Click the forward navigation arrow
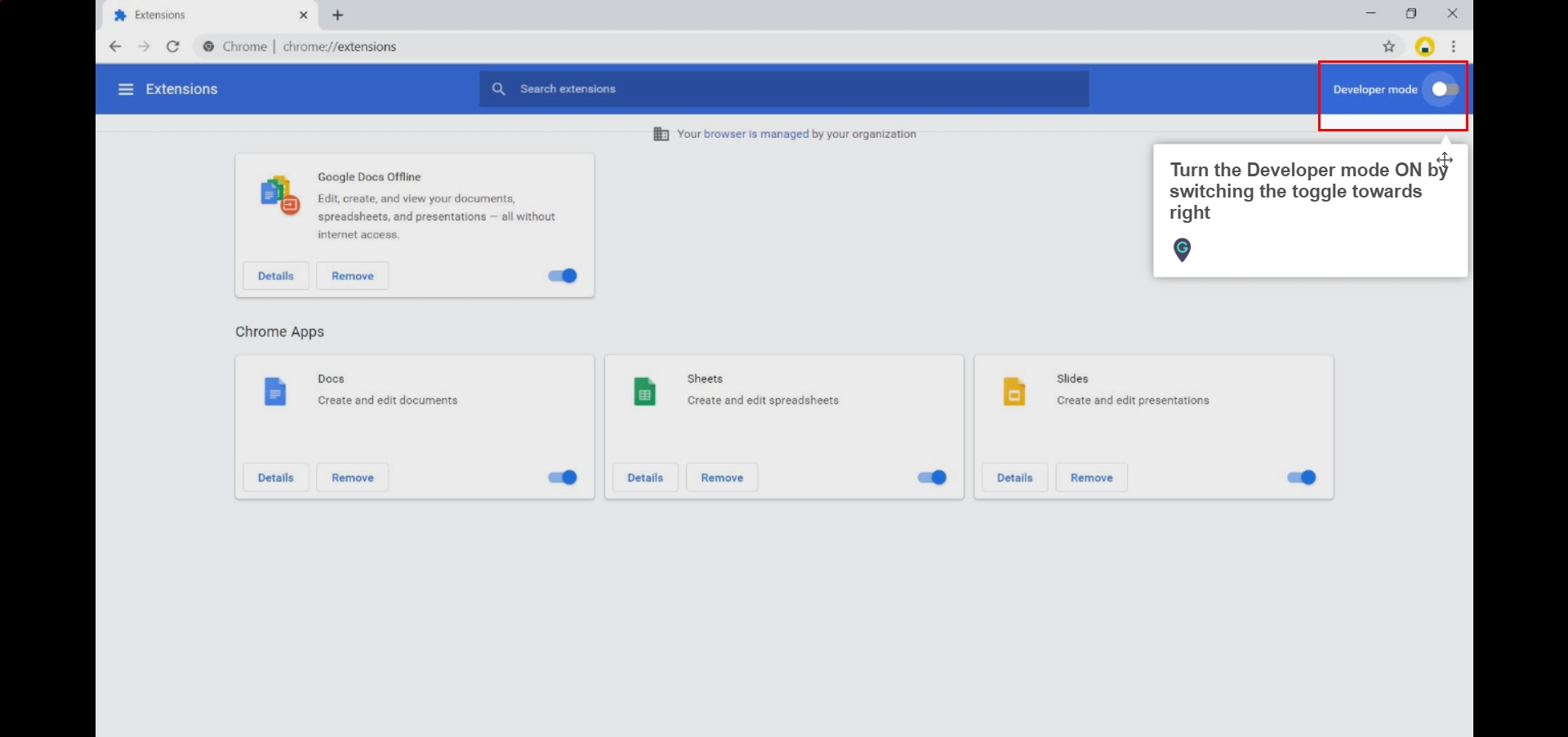 click(x=144, y=47)
